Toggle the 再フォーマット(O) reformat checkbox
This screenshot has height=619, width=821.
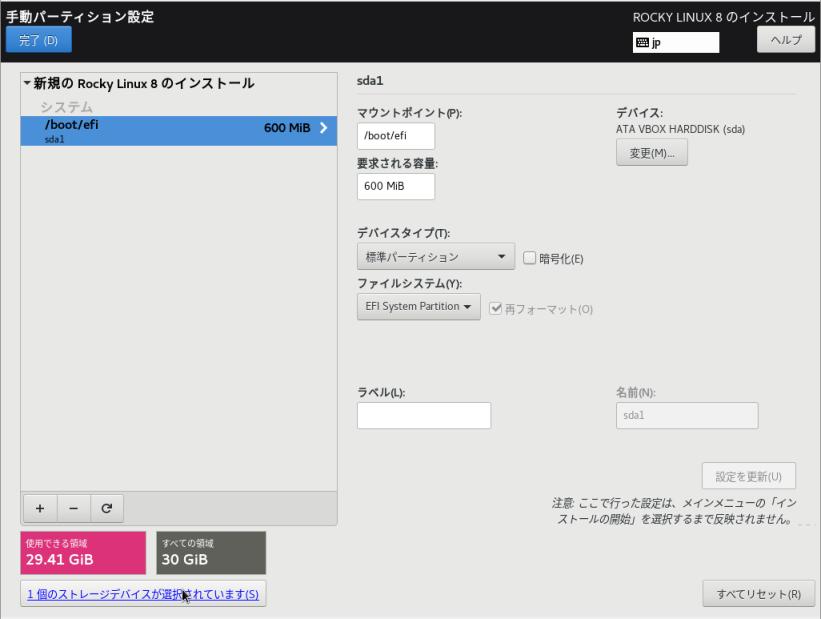pyautogui.click(x=495, y=308)
